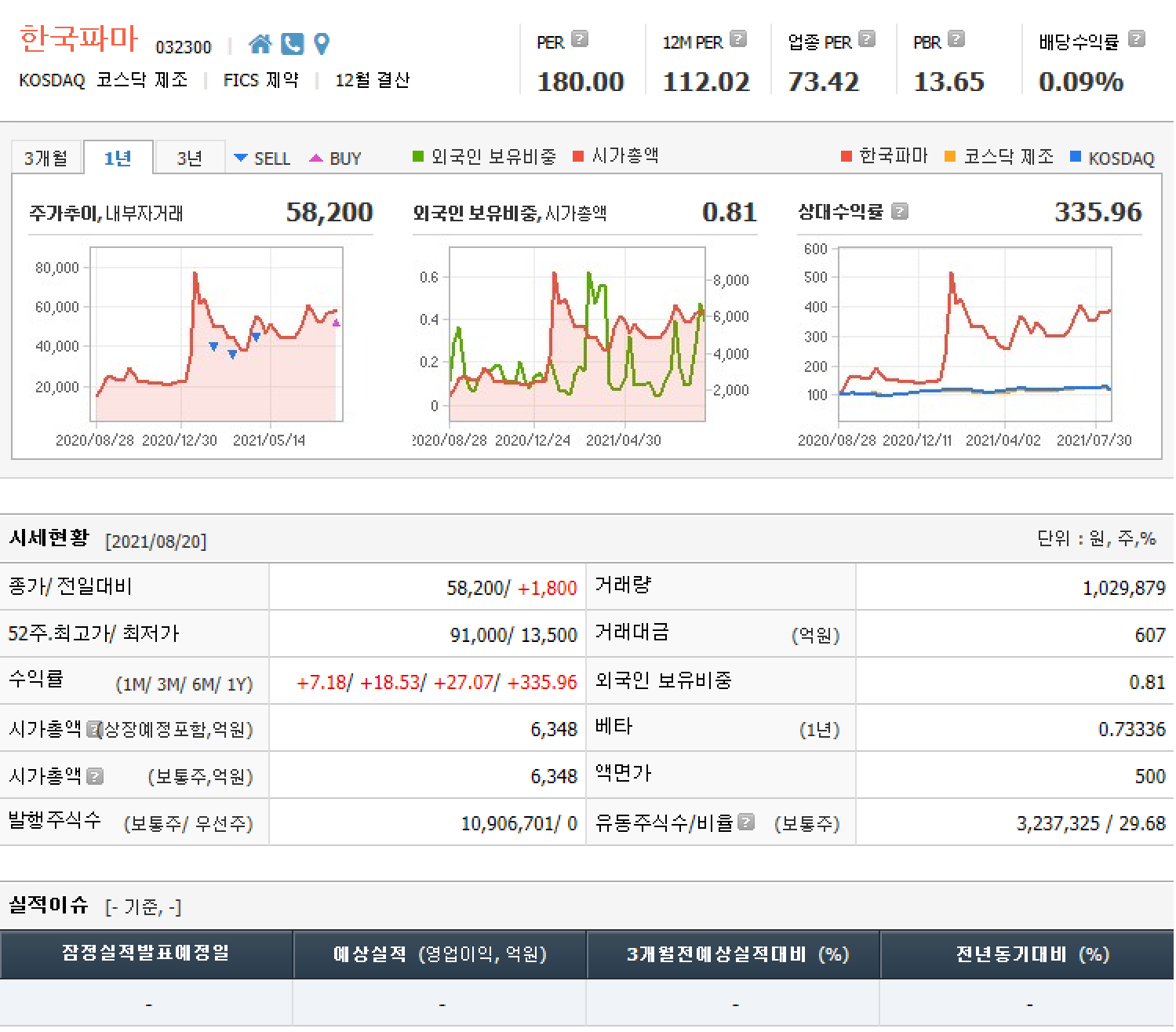This screenshot has width=1176, height=1032.
Task: Click KOSDAQ 코스닥 제조 sector label
Action: (104, 80)
